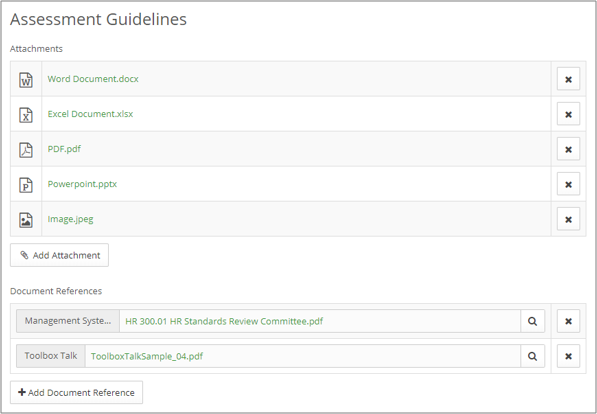Click the PowerPoint file icon
This screenshot has height=414, width=597.
[26, 185]
